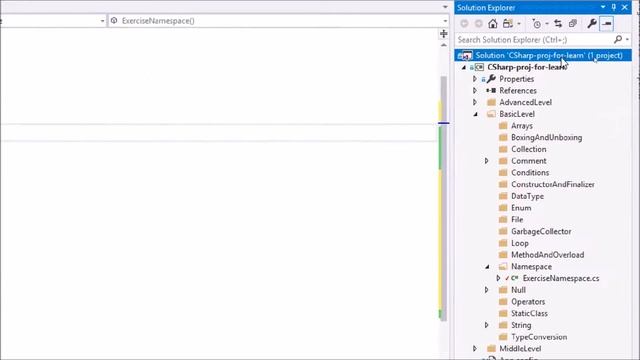Select the Operators folder
This screenshot has height=360, width=640.
[x=528, y=302]
